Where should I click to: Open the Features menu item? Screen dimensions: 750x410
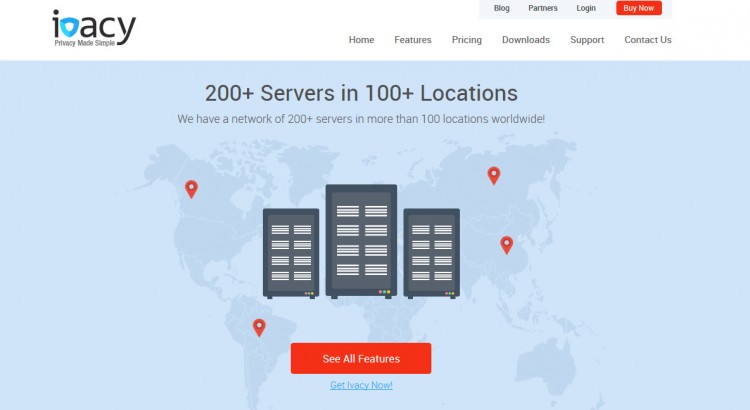point(413,40)
